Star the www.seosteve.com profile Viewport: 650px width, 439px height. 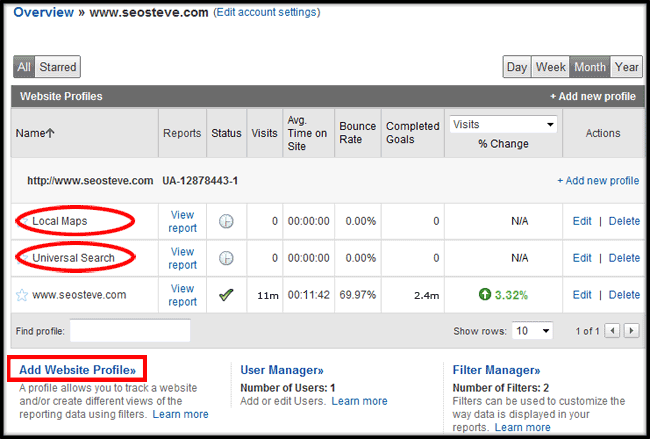22,295
